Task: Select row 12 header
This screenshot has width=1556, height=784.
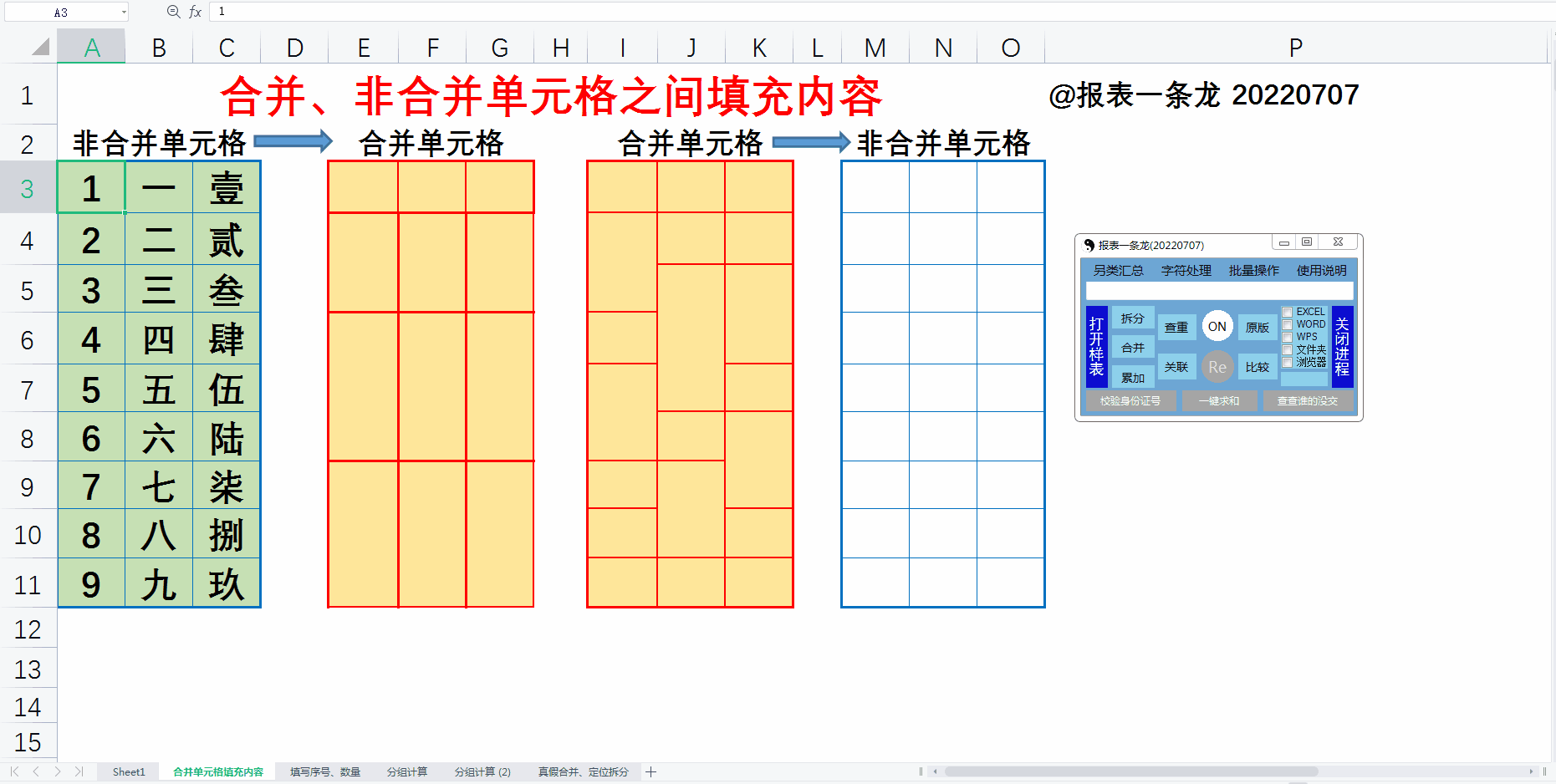Action: 28,629
